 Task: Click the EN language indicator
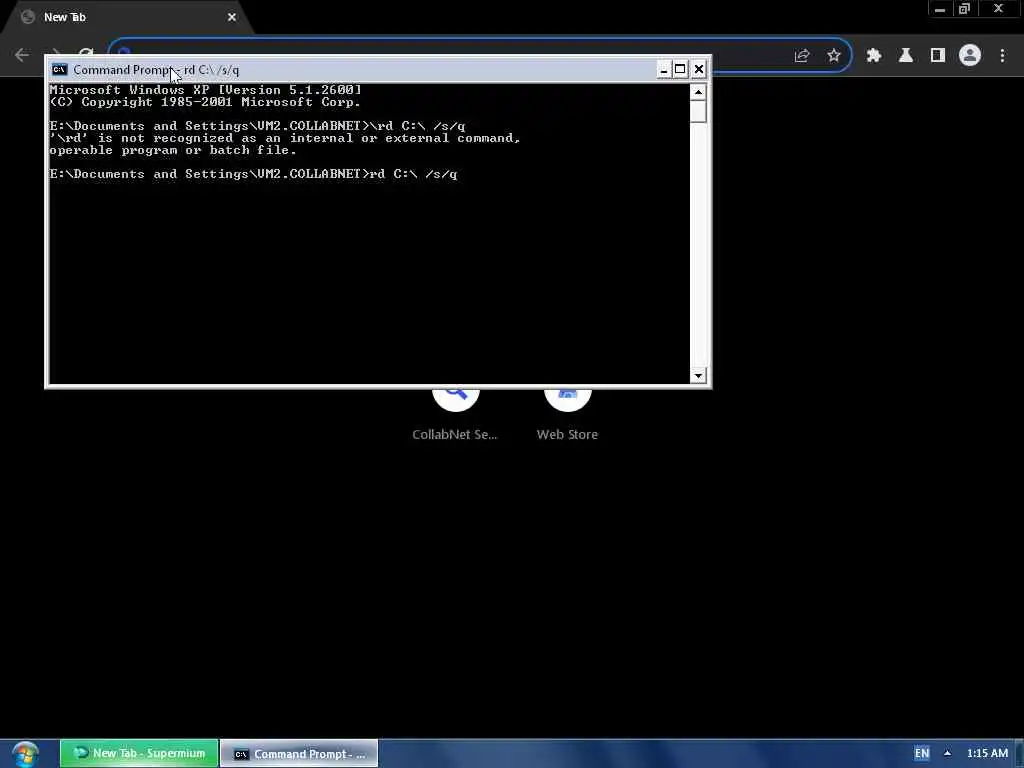pyautogui.click(x=921, y=753)
